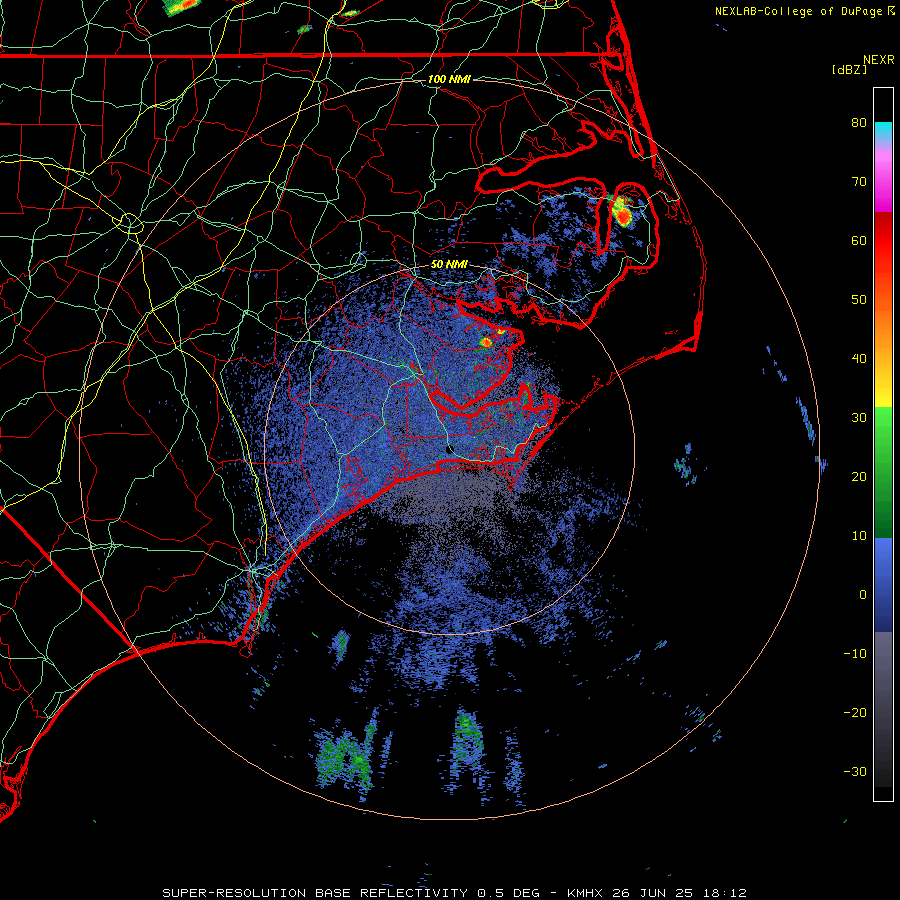Click the 60 dBZ scale label
The height and width of the screenshot is (900, 900).
pyautogui.click(x=859, y=241)
